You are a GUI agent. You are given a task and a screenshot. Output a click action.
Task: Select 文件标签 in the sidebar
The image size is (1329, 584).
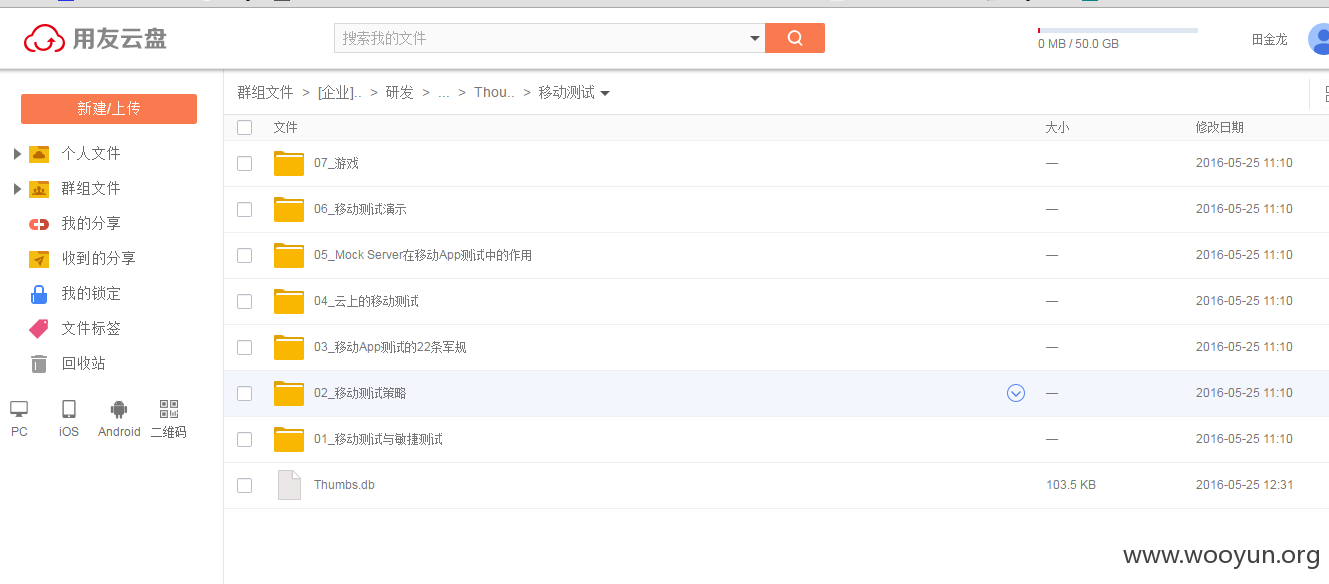tap(91, 329)
